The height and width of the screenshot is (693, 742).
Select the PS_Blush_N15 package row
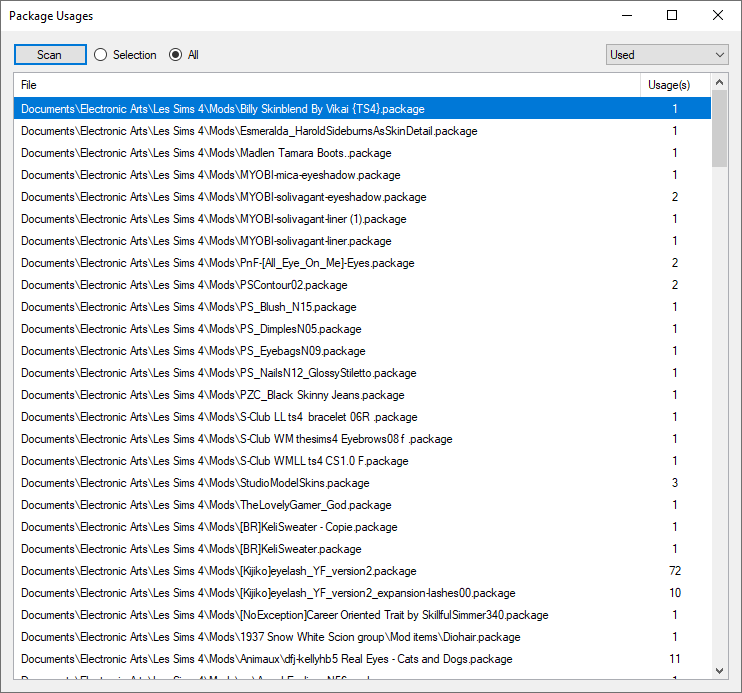(x=362, y=307)
